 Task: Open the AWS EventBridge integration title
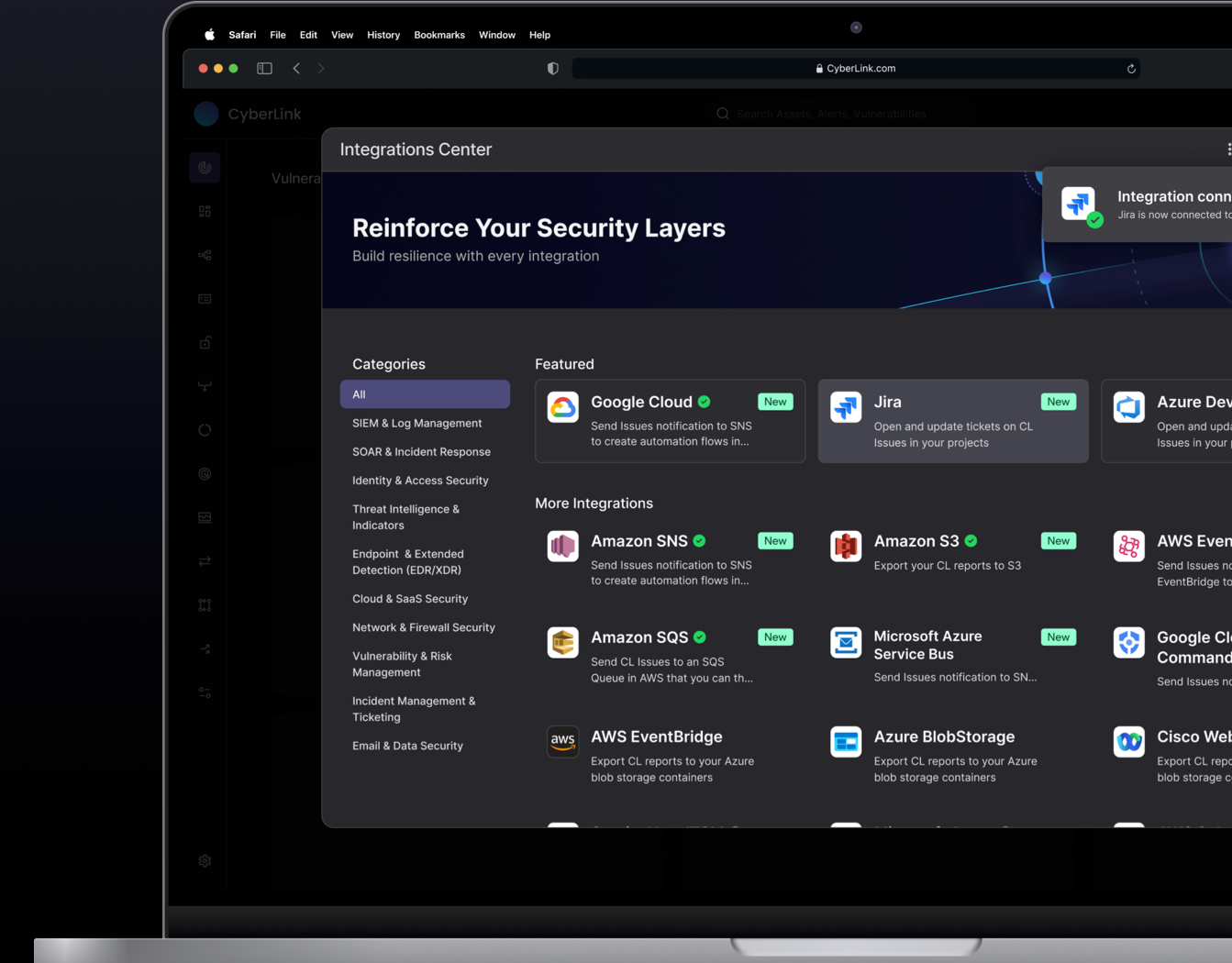coord(657,736)
